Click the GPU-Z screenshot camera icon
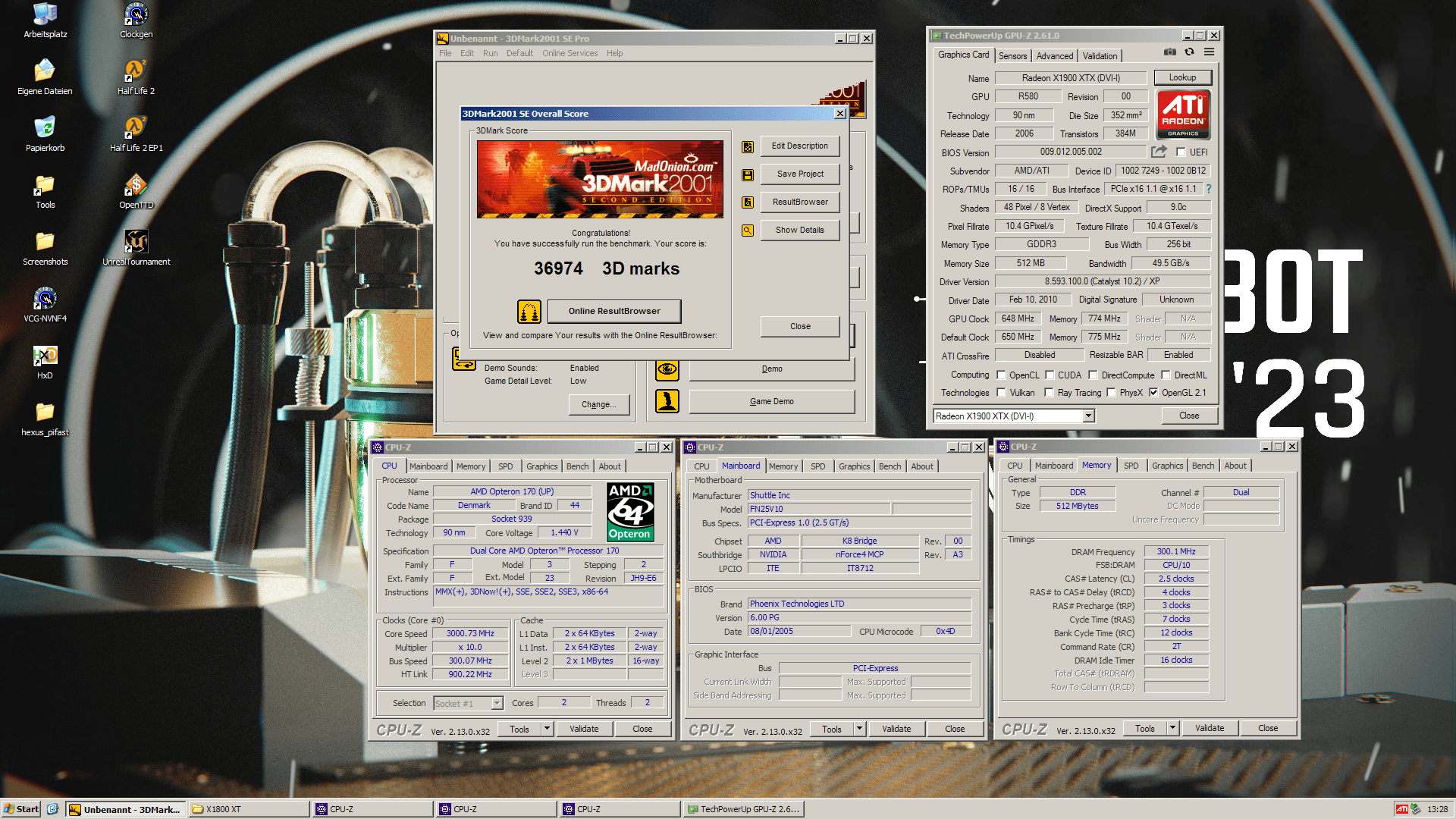This screenshot has width=1456, height=819. point(1170,52)
